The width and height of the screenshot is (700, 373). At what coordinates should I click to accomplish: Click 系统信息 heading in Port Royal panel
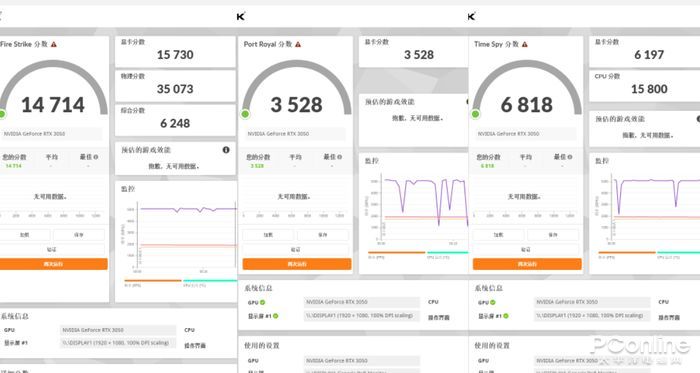258,288
